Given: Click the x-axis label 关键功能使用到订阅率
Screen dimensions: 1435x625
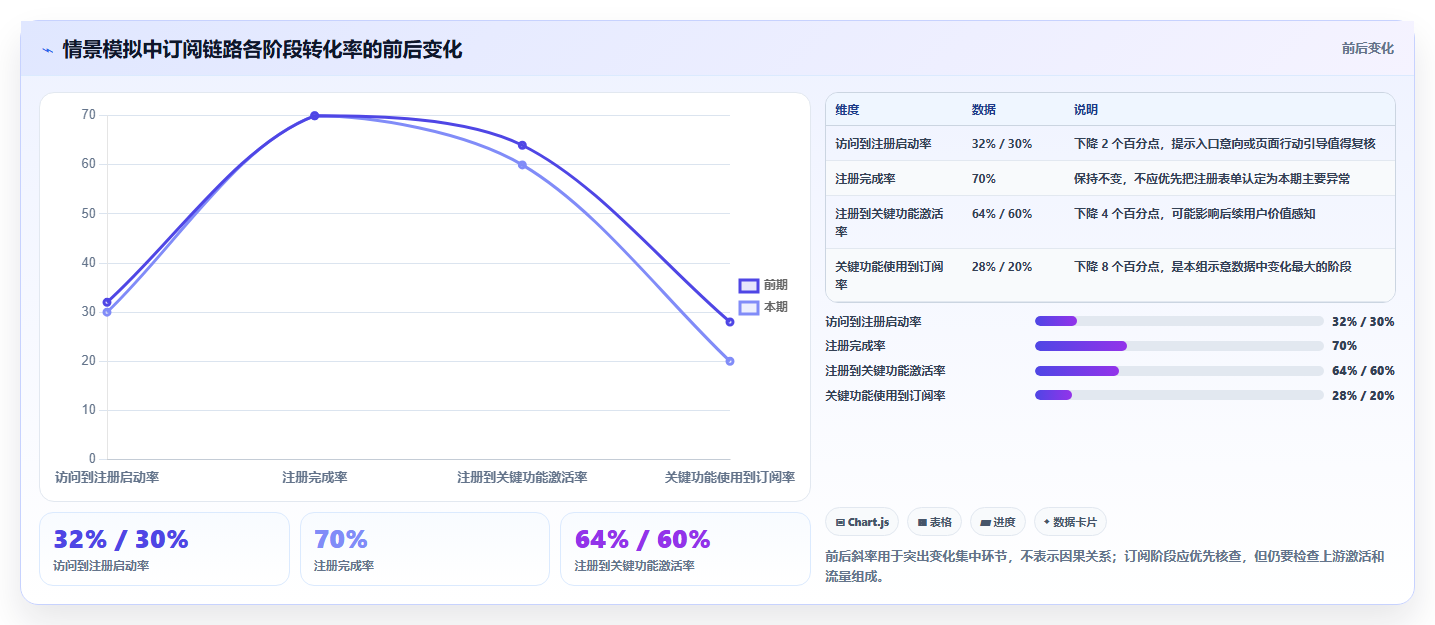Looking at the screenshot, I should (730, 477).
